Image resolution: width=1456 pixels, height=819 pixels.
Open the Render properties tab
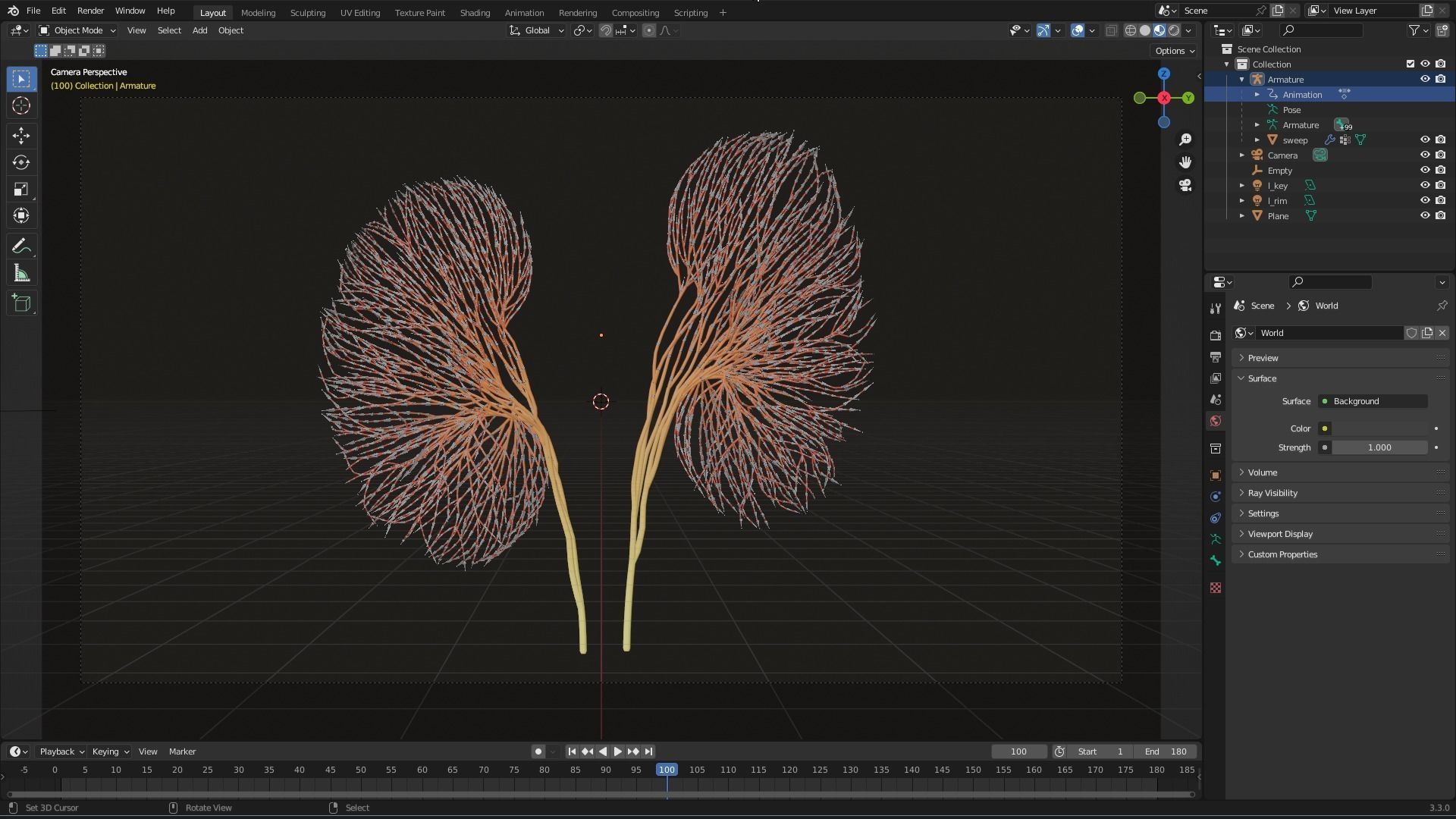[x=1216, y=335]
